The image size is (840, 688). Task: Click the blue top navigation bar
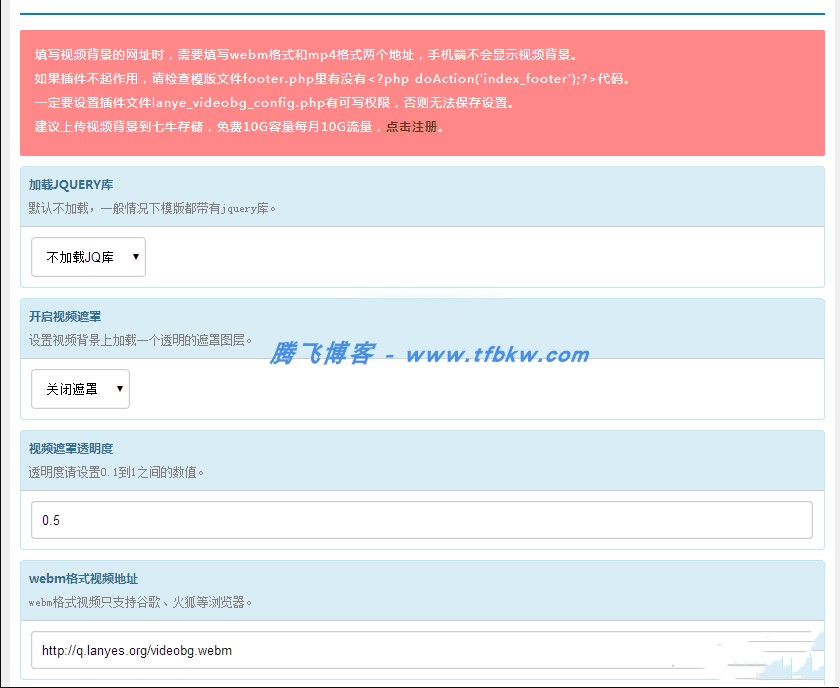(420, 8)
